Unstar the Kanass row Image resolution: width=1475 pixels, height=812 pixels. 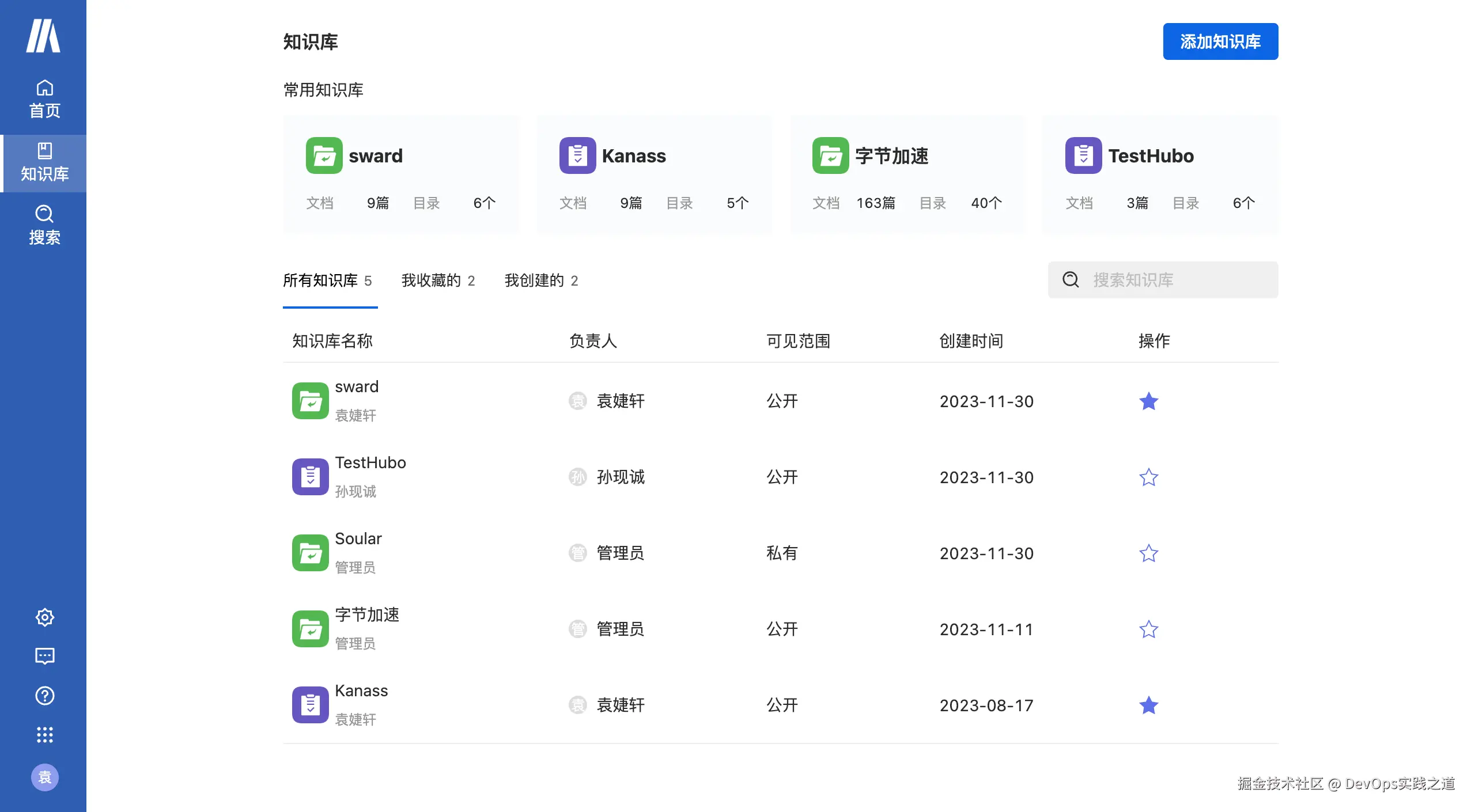click(x=1148, y=705)
